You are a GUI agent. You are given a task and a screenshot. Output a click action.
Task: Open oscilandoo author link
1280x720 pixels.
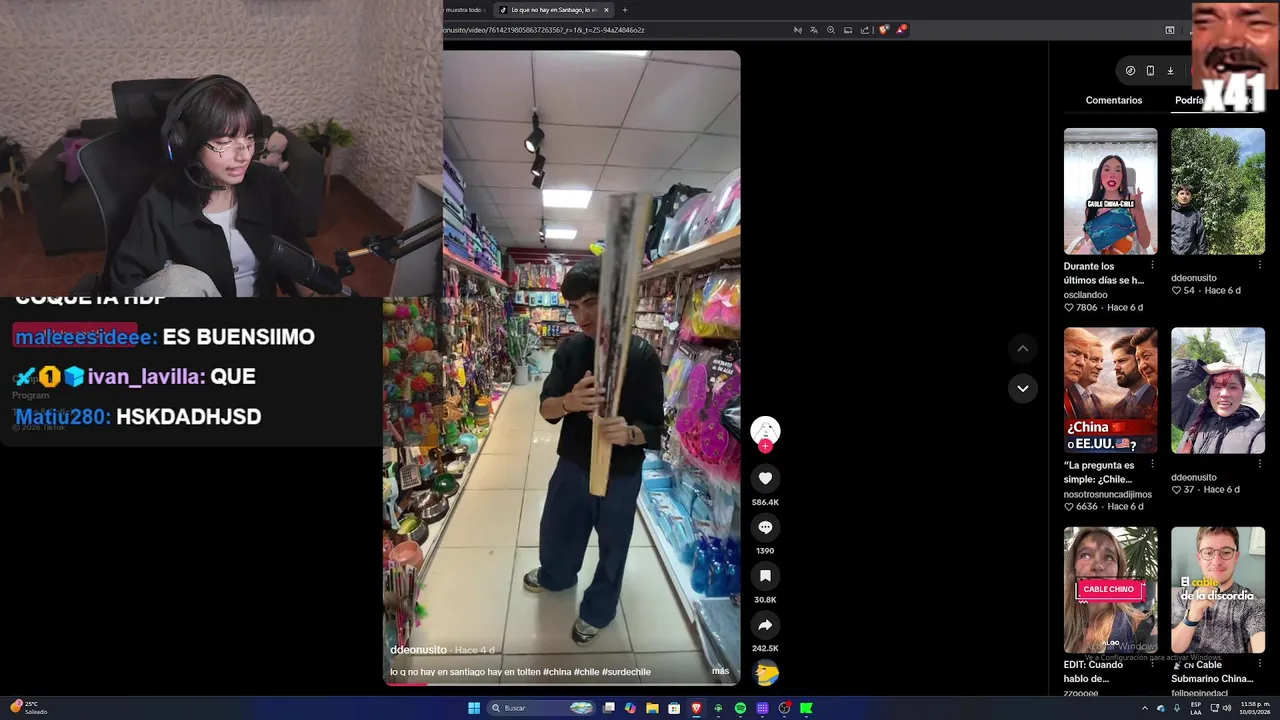coord(1086,295)
